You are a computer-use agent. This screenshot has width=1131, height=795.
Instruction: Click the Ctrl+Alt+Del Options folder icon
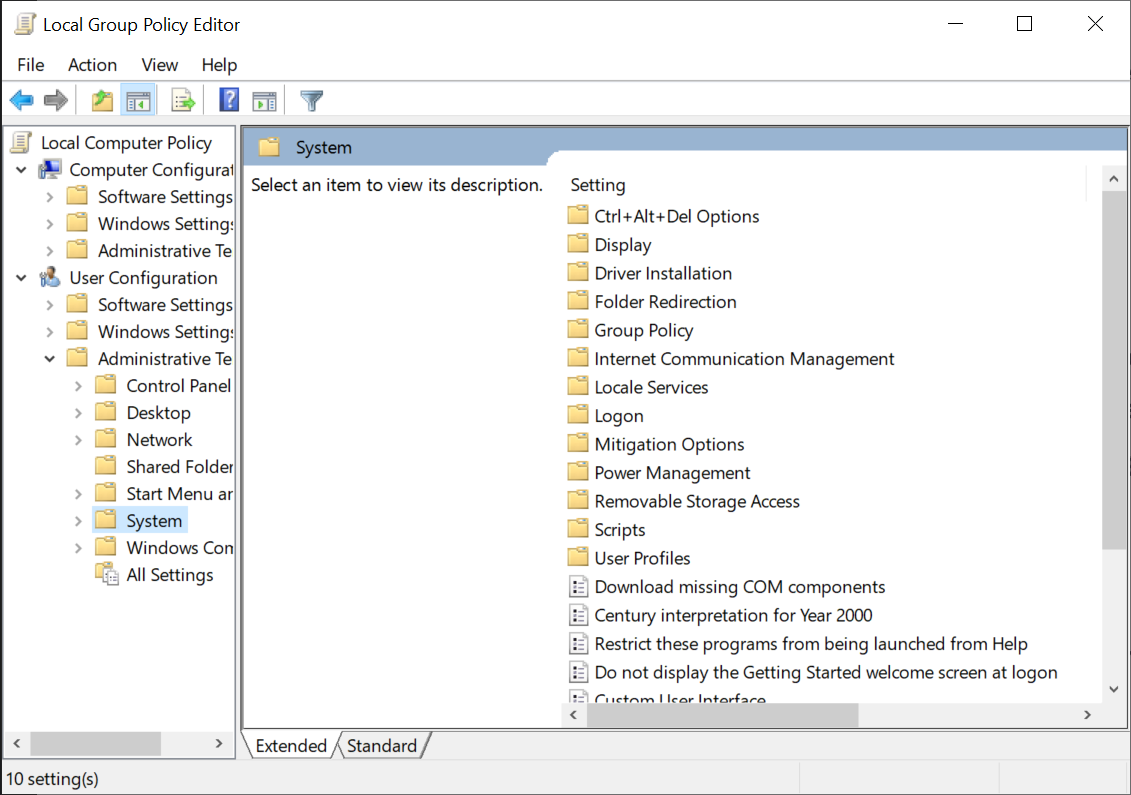[x=578, y=215]
